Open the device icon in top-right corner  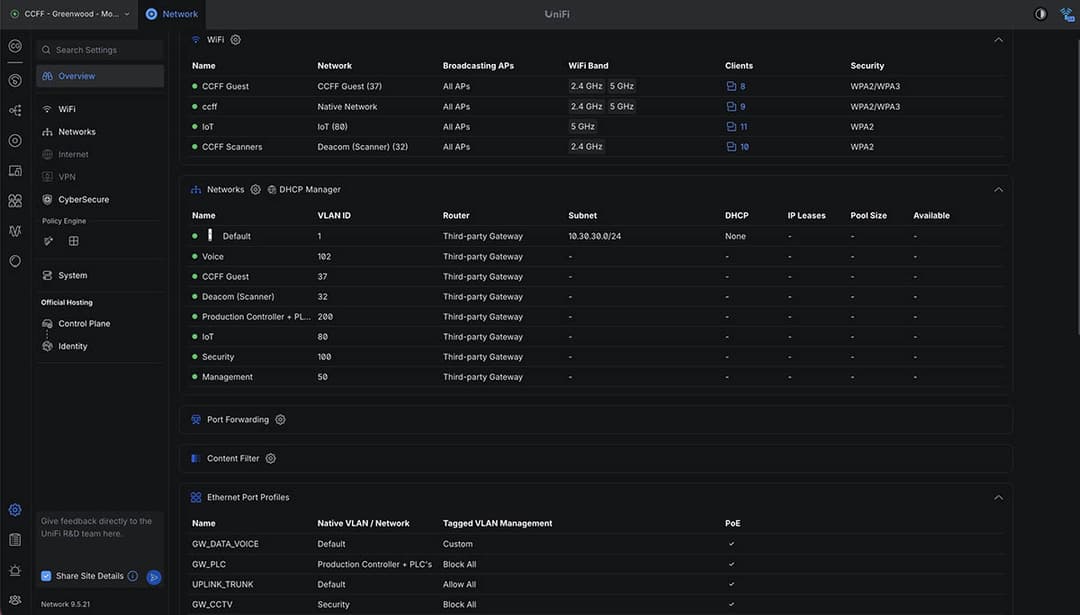pyautogui.click(x=1067, y=14)
